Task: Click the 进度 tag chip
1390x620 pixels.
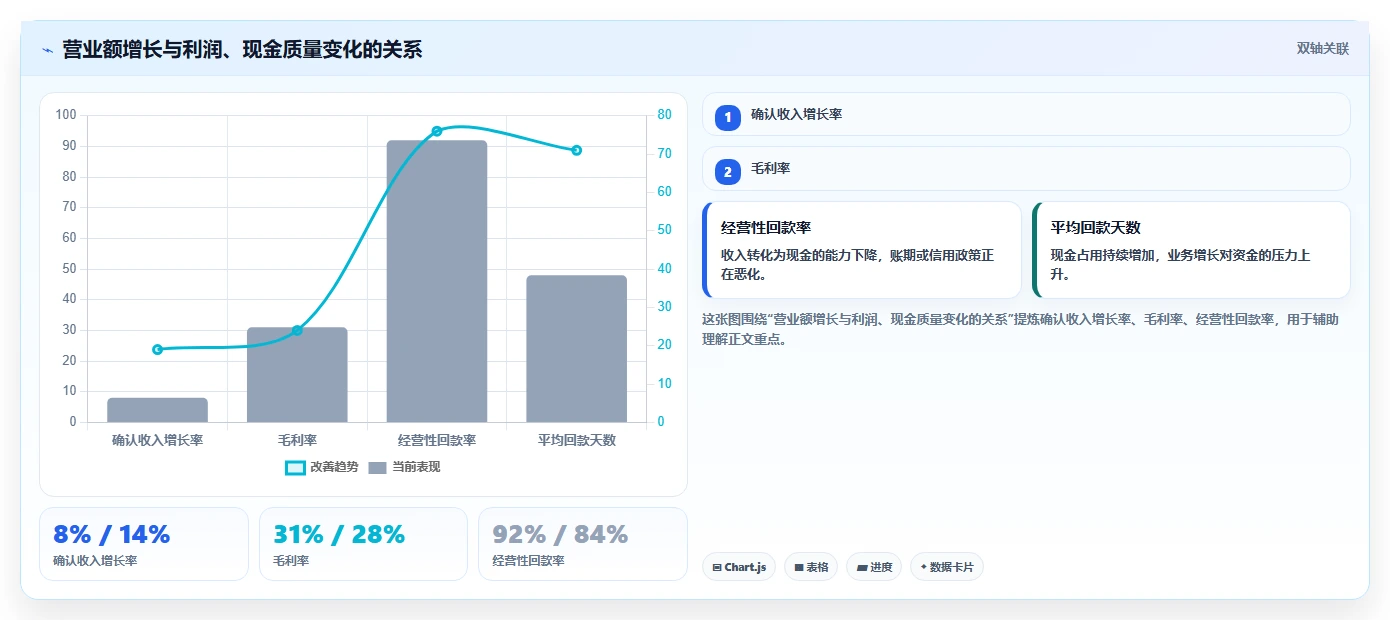Action: (874, 567)
